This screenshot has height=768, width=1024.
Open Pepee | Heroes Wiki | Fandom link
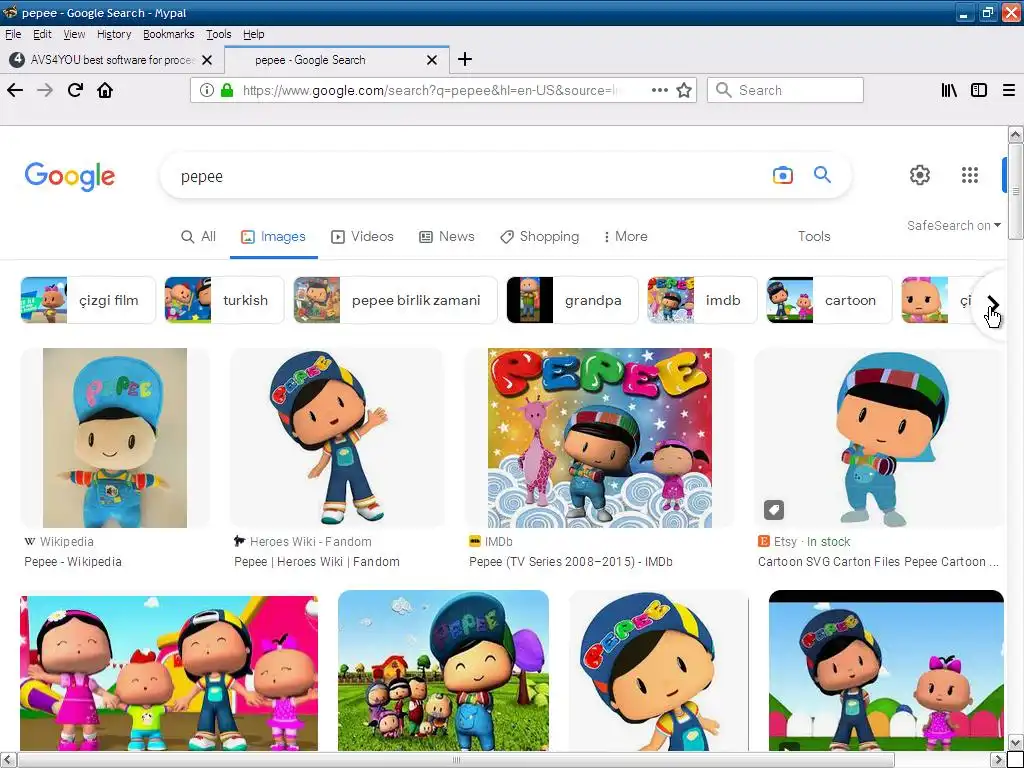(317, 562)
